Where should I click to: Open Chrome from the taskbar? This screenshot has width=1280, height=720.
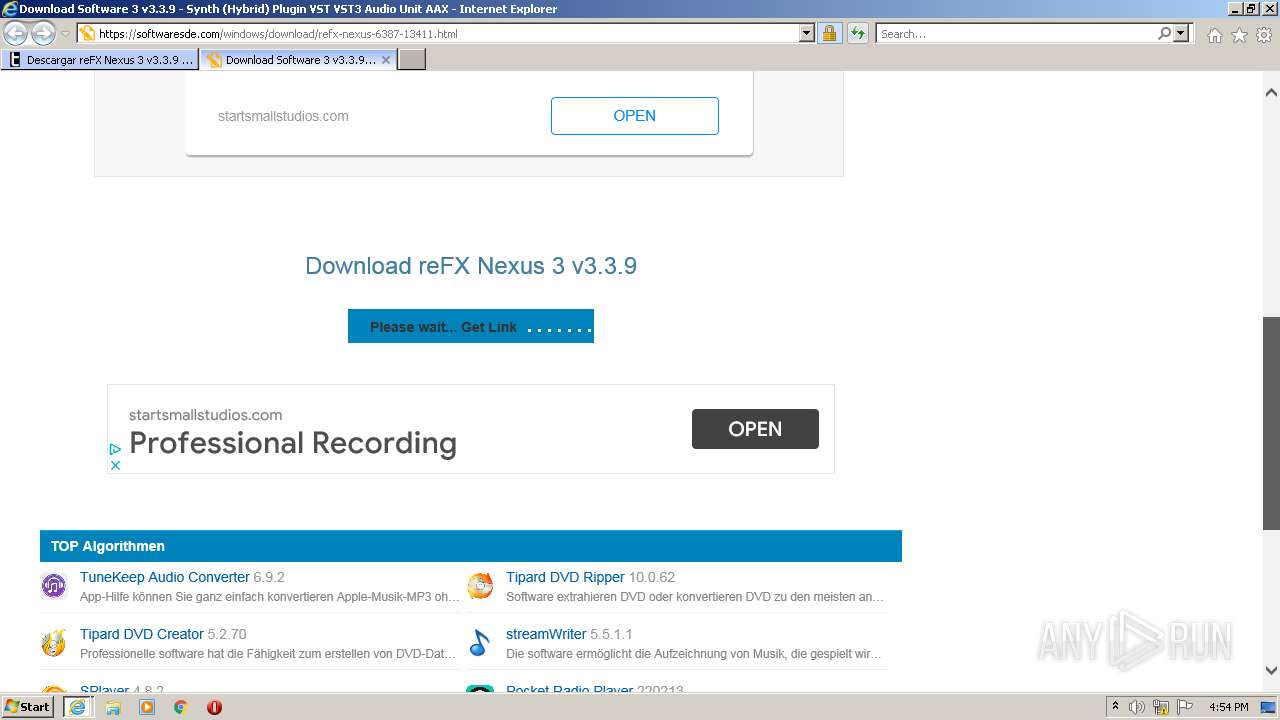181,707
